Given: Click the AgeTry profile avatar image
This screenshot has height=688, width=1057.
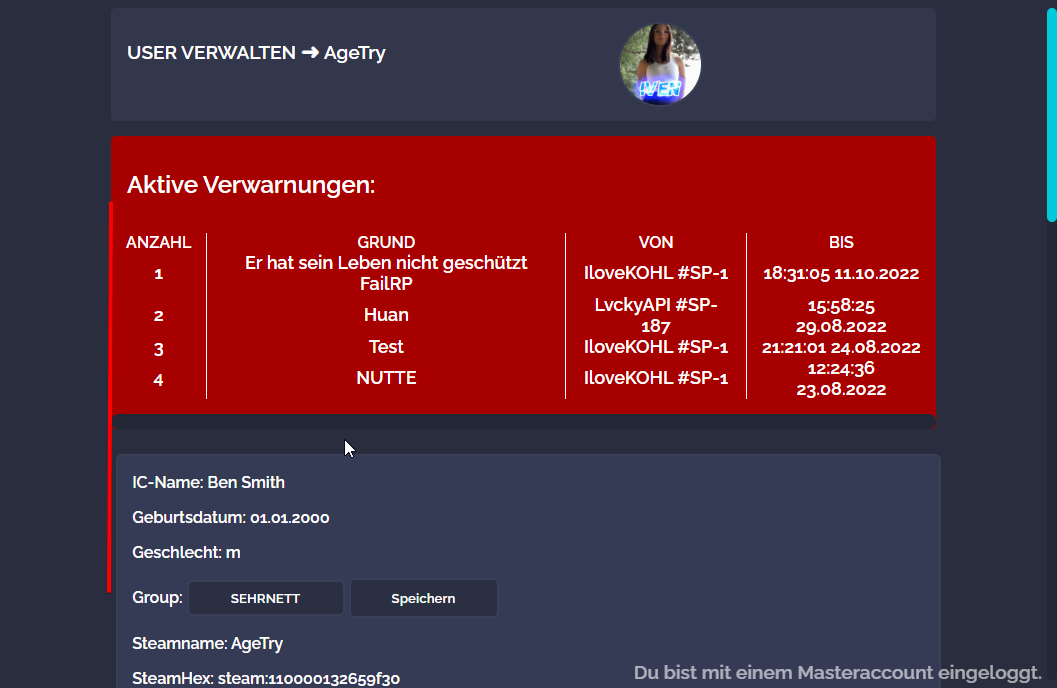Looking at the screenshot, I should [x=660, y=64].
